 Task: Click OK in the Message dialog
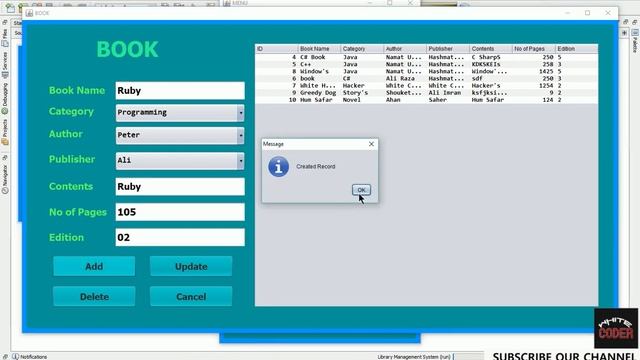coord(361,190)
